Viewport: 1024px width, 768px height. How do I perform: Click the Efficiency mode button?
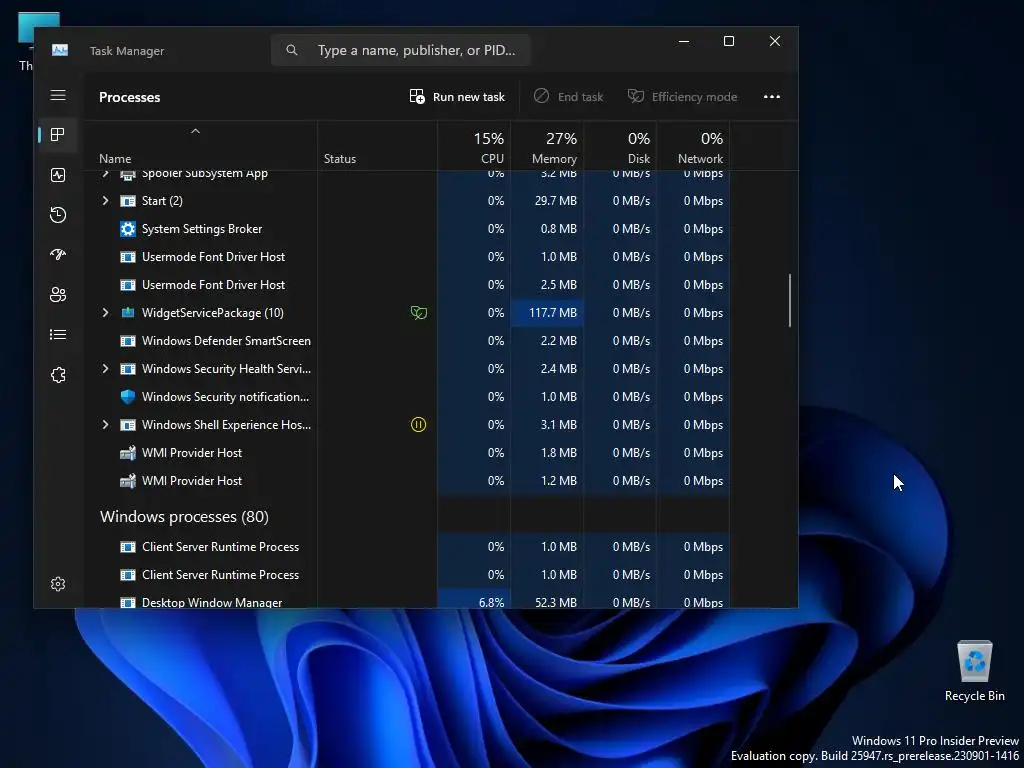tap(682, 97)
